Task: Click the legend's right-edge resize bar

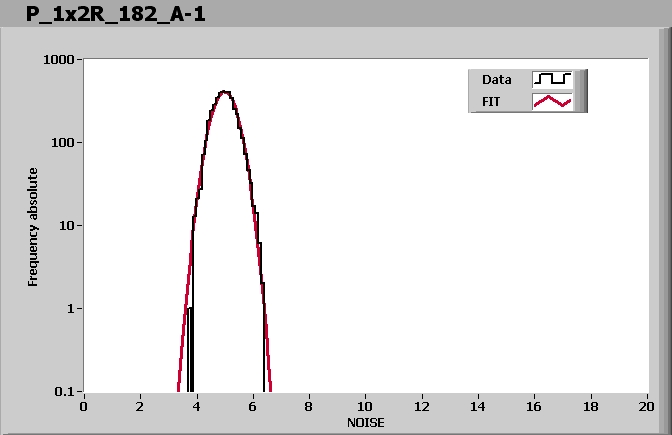Action: [580, 91]
